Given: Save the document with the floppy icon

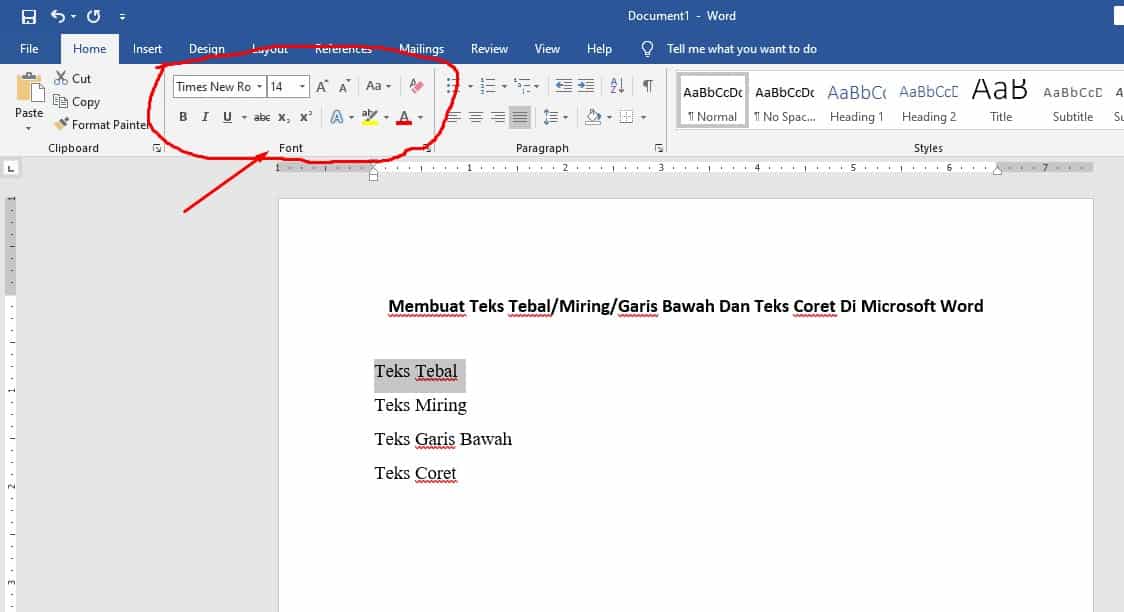Looking at the screenshot, I should (x=29, y=16).
